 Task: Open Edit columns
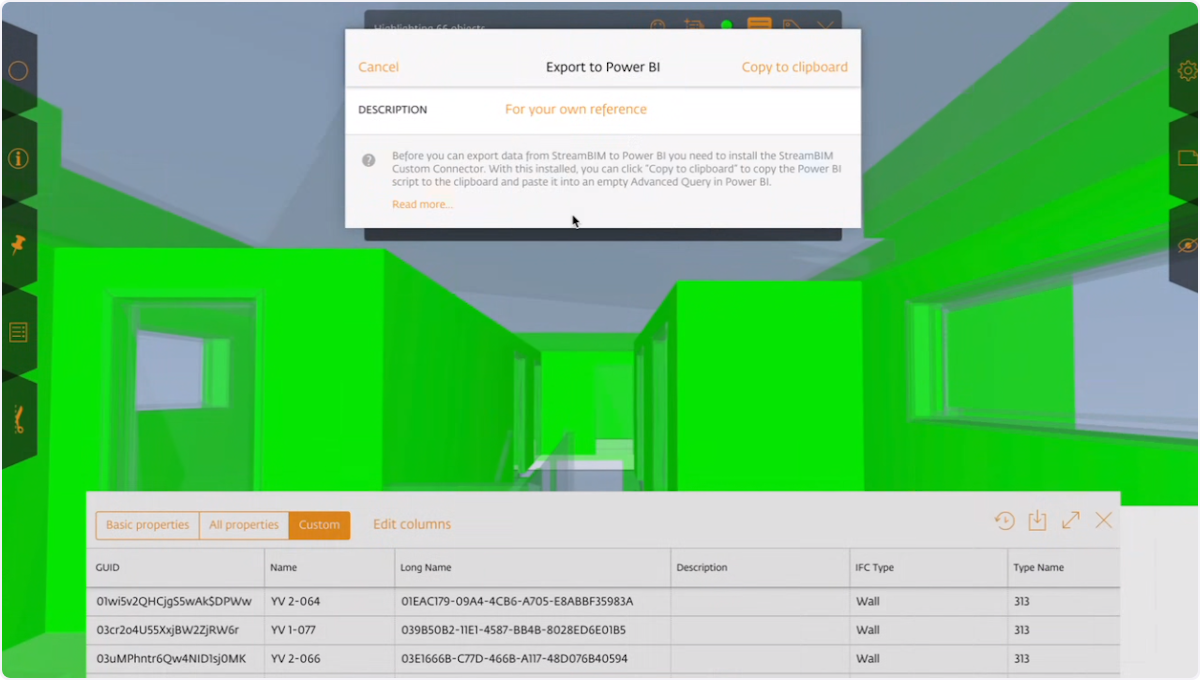point(412,524)
